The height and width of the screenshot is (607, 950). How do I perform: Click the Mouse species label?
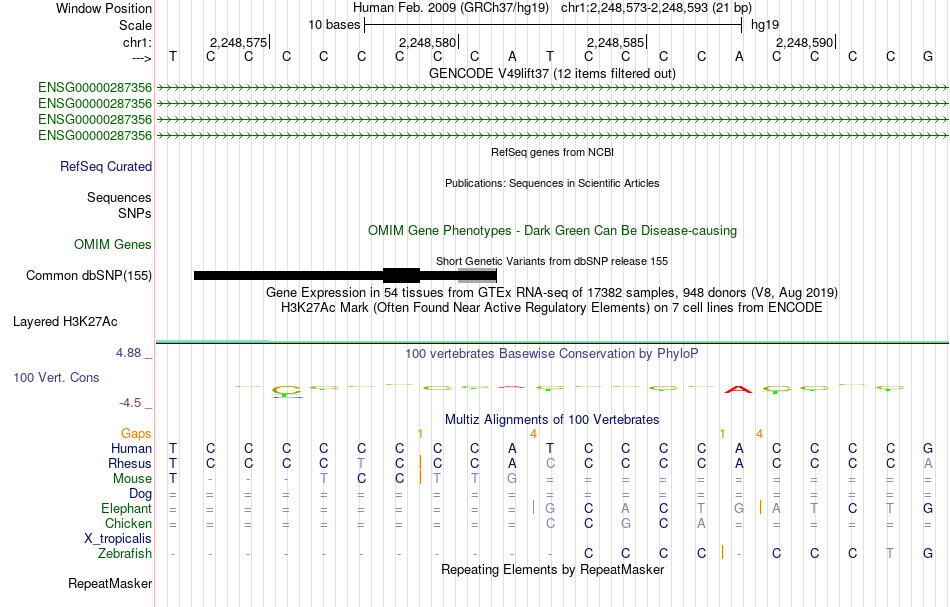[x=132, y=479]
